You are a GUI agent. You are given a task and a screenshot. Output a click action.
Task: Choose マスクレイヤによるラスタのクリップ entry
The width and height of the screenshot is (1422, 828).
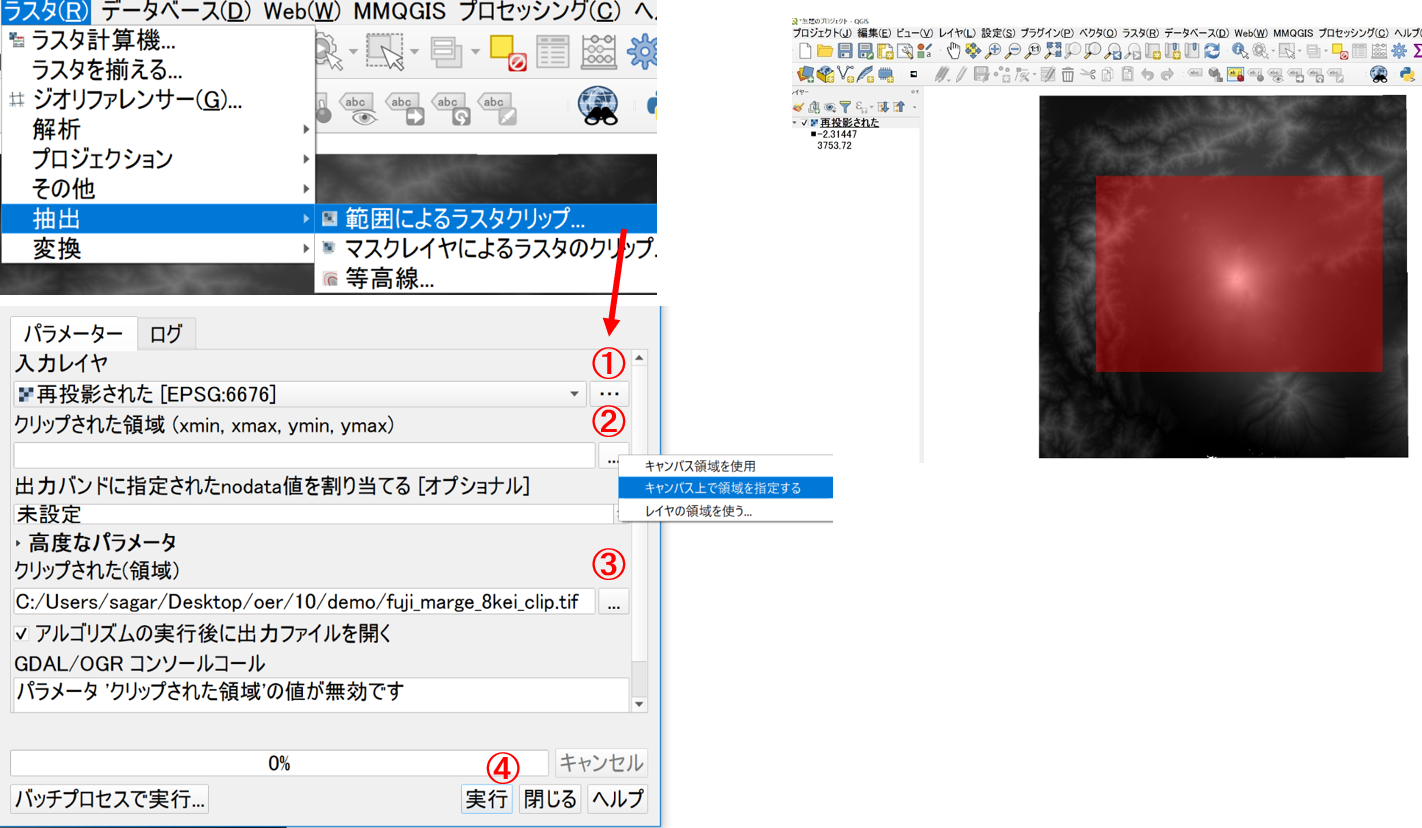487,248
